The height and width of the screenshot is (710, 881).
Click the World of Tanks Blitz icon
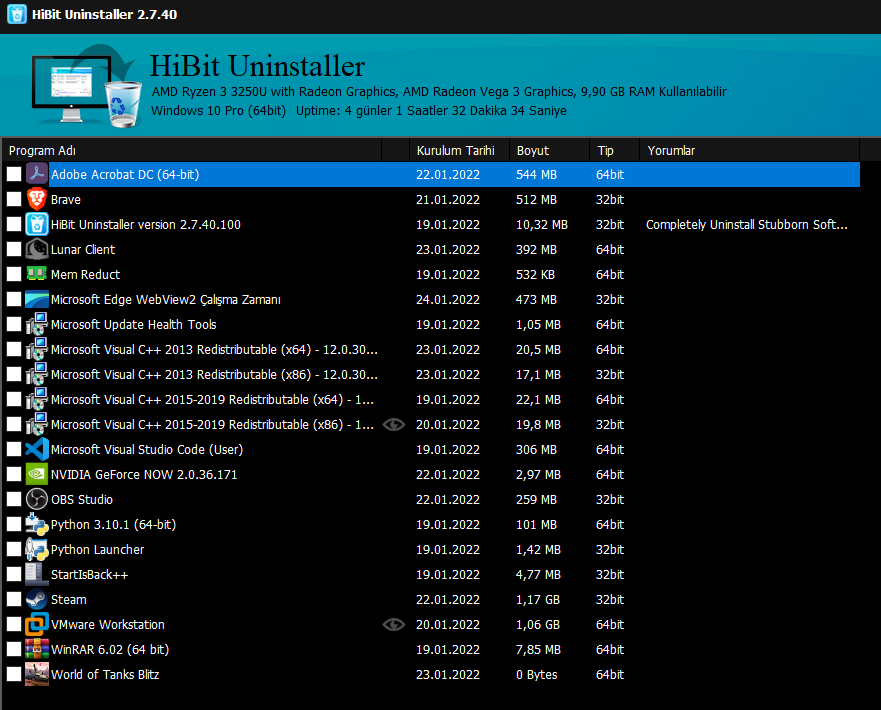[37, 674]
